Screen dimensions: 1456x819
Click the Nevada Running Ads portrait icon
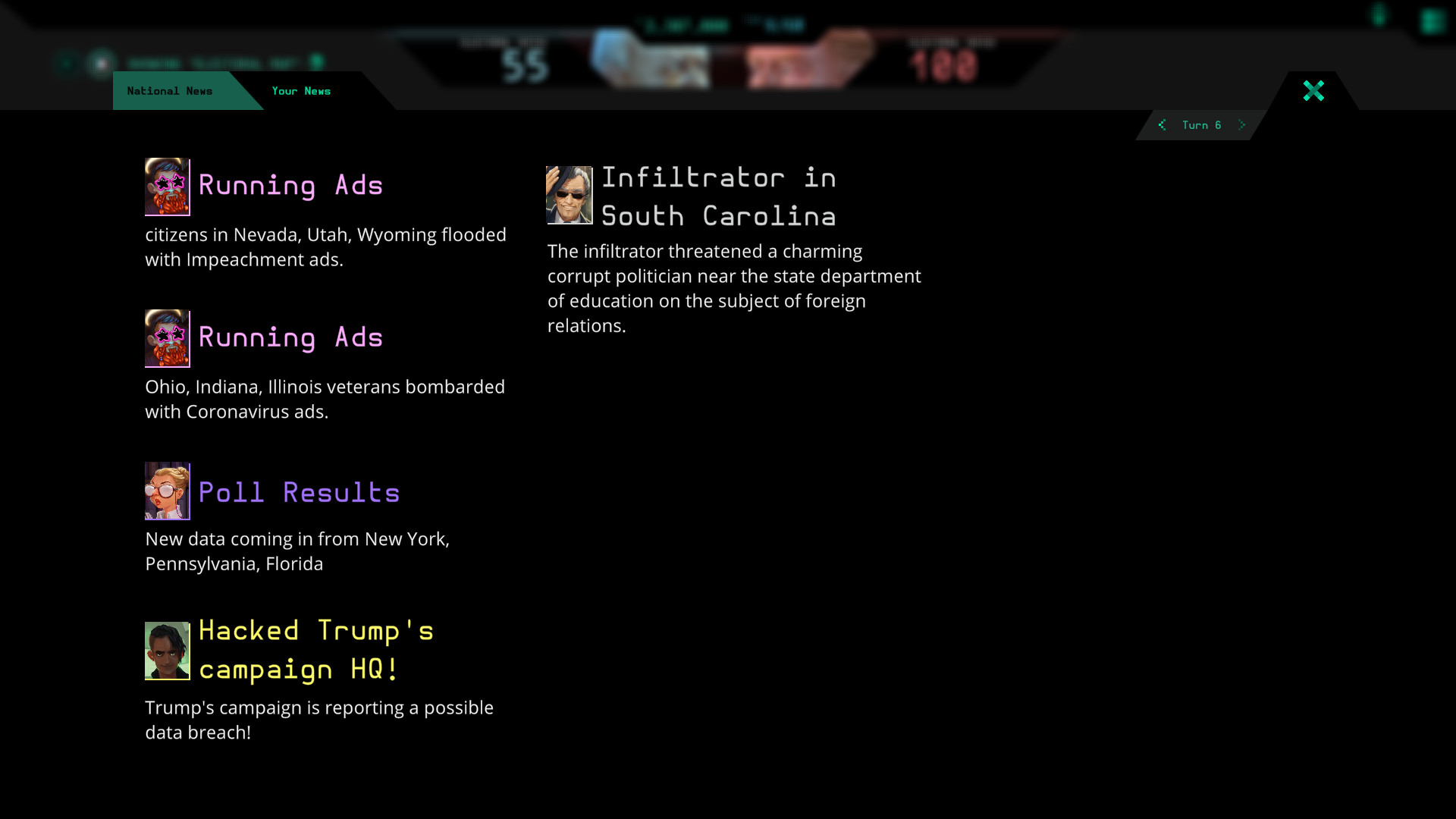(168, 187)
